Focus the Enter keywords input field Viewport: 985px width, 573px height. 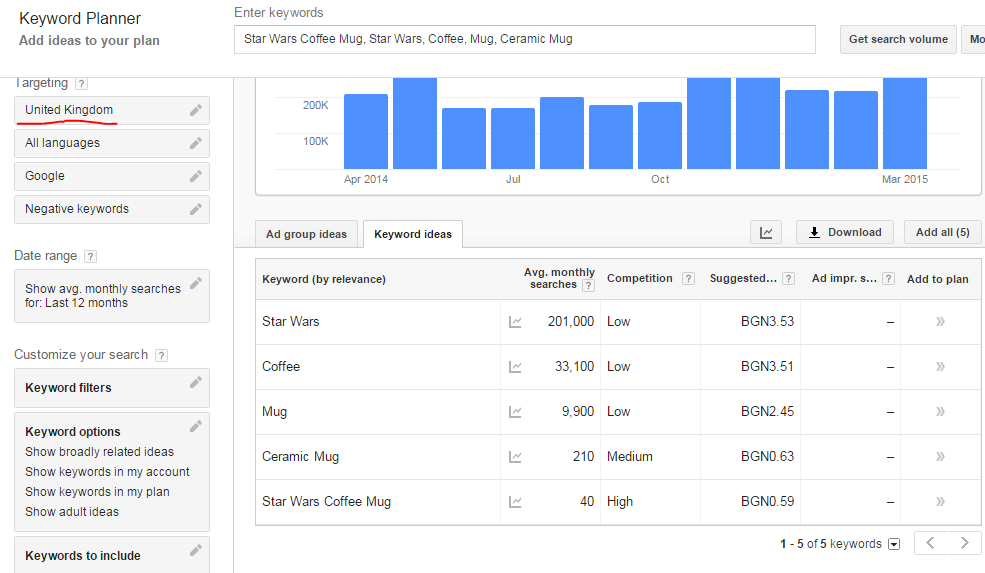point(525,40)
